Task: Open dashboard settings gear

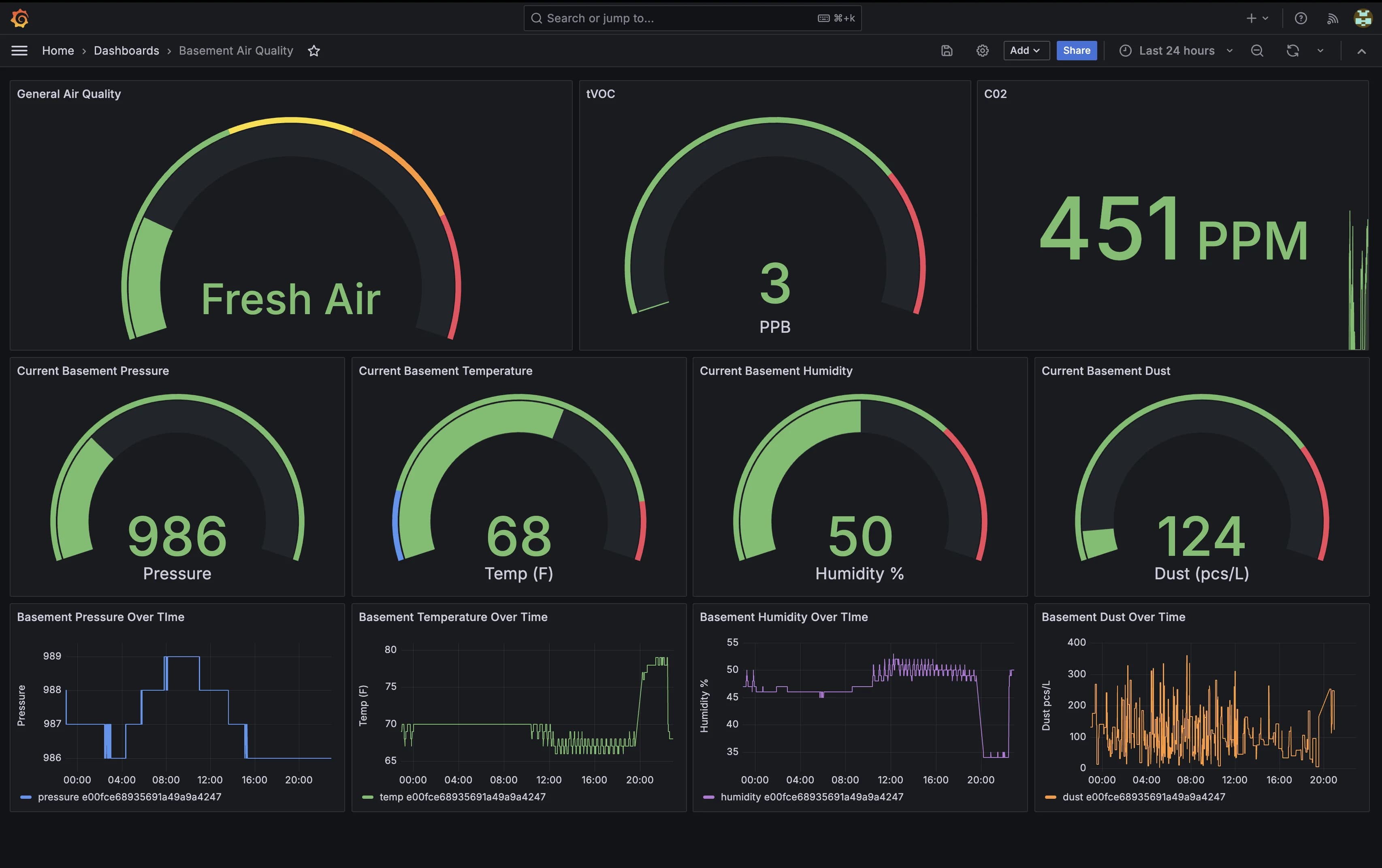Action: 982,51
